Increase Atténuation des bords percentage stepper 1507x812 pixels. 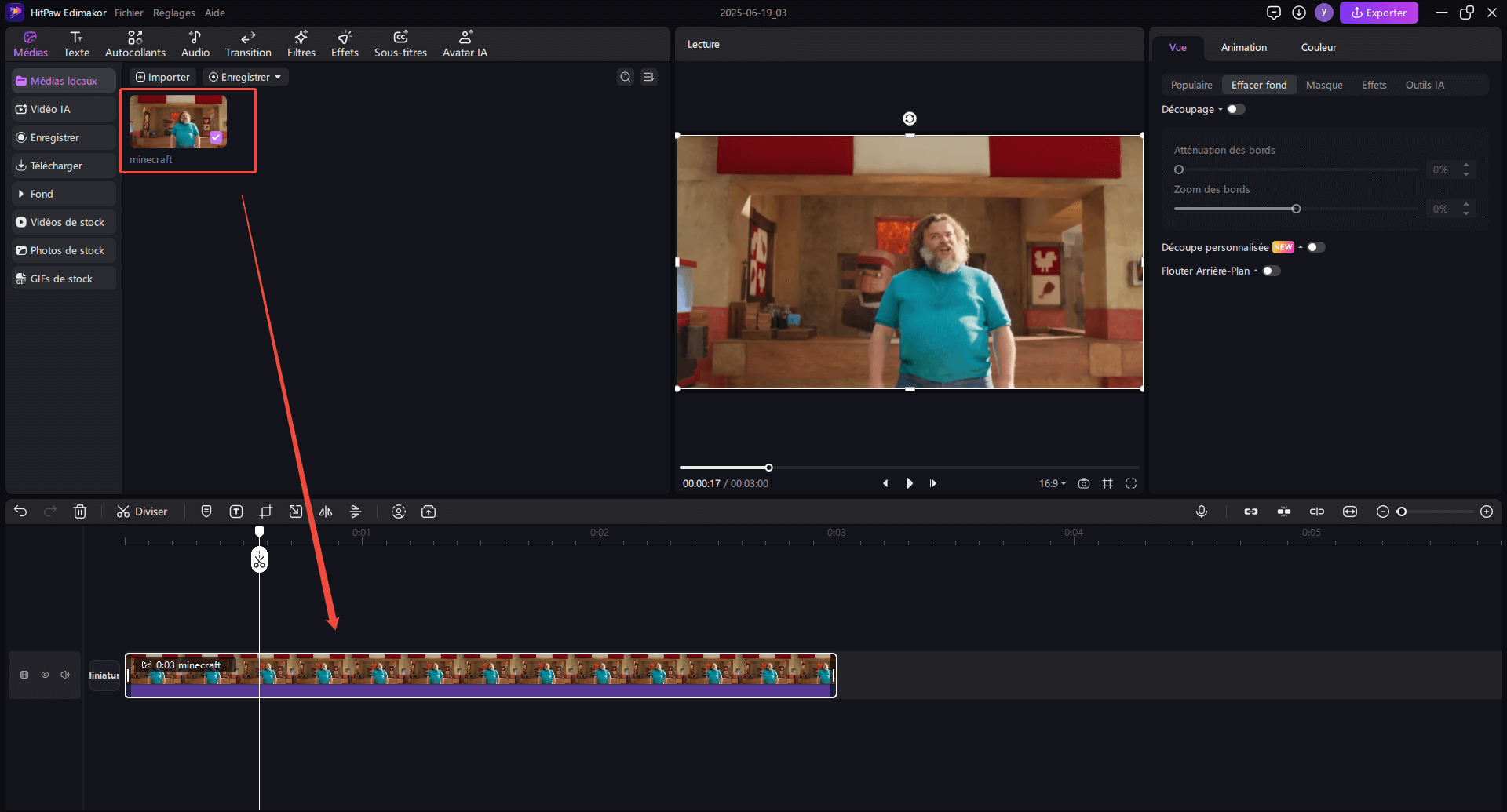(x=1466, y=166)
